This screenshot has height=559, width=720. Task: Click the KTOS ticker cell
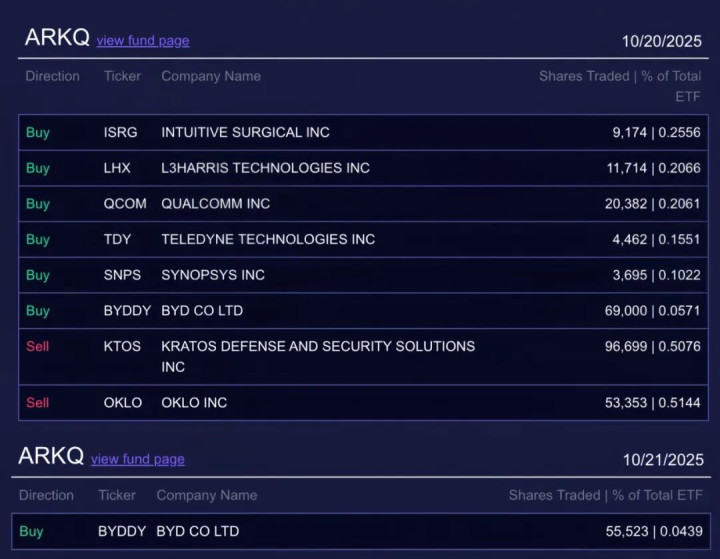(124, 346)
